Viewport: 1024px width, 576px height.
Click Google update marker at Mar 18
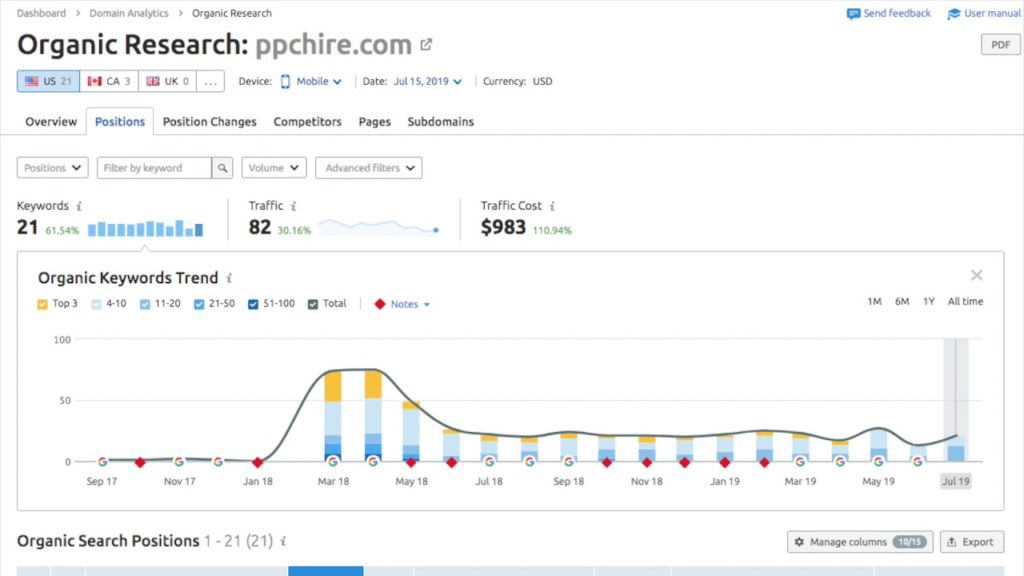(333, 462)
